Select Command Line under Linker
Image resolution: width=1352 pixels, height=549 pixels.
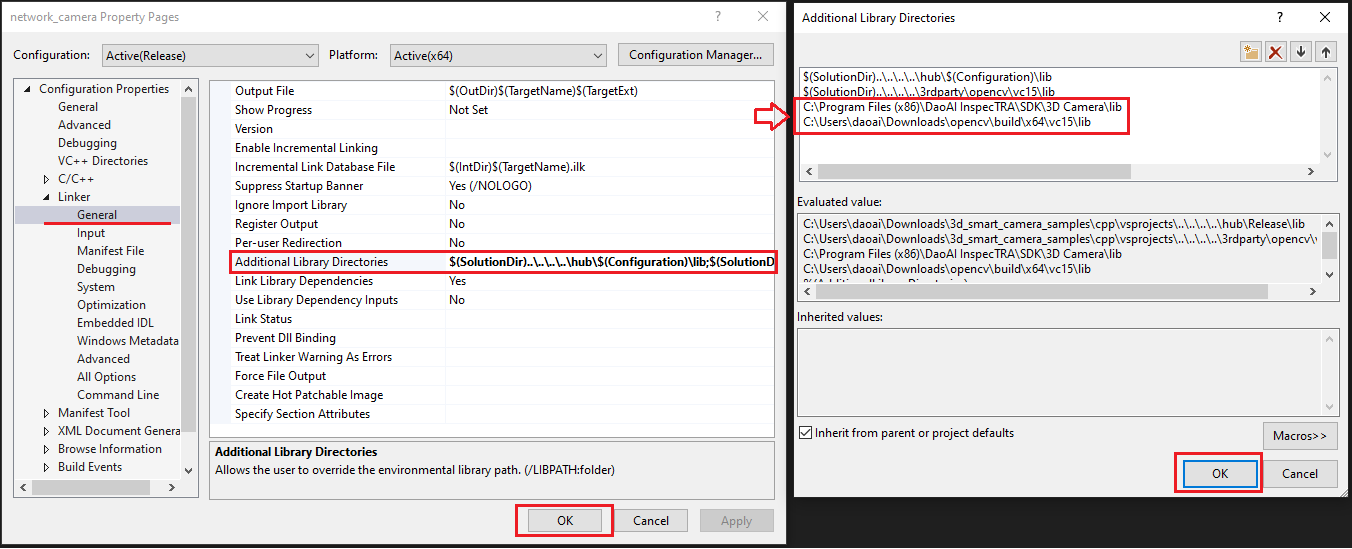[118, 395]
